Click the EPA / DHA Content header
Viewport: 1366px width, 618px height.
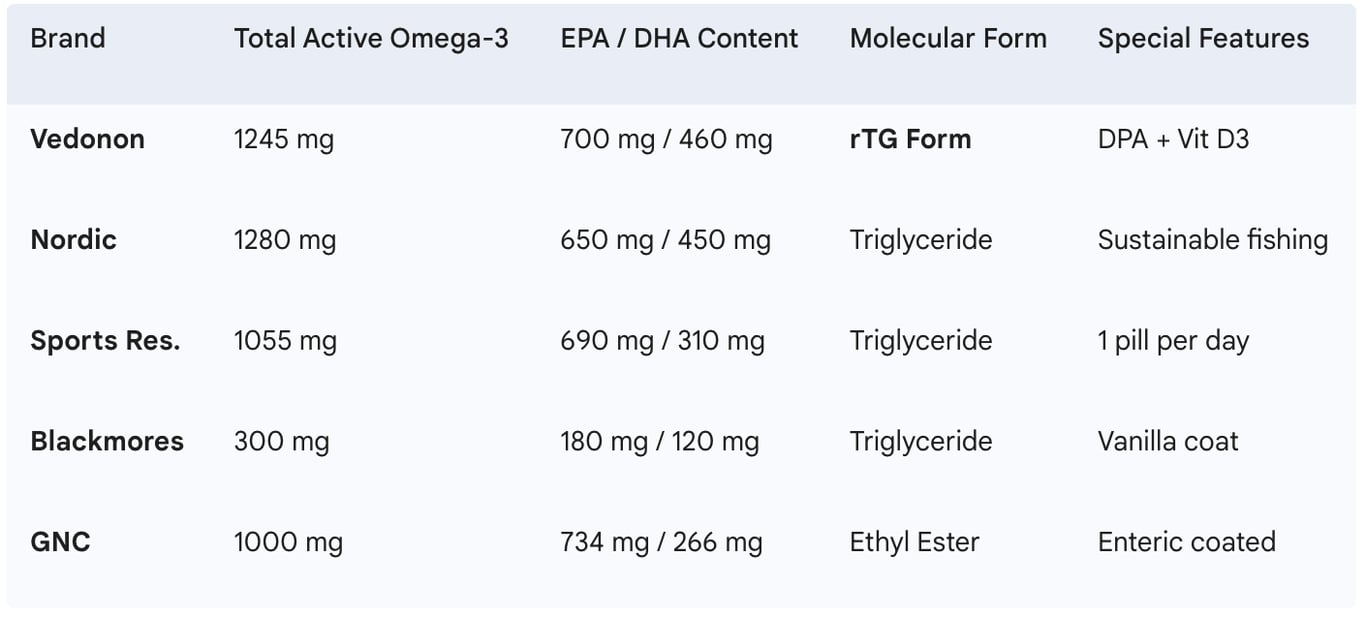click(x=679, y=39)
